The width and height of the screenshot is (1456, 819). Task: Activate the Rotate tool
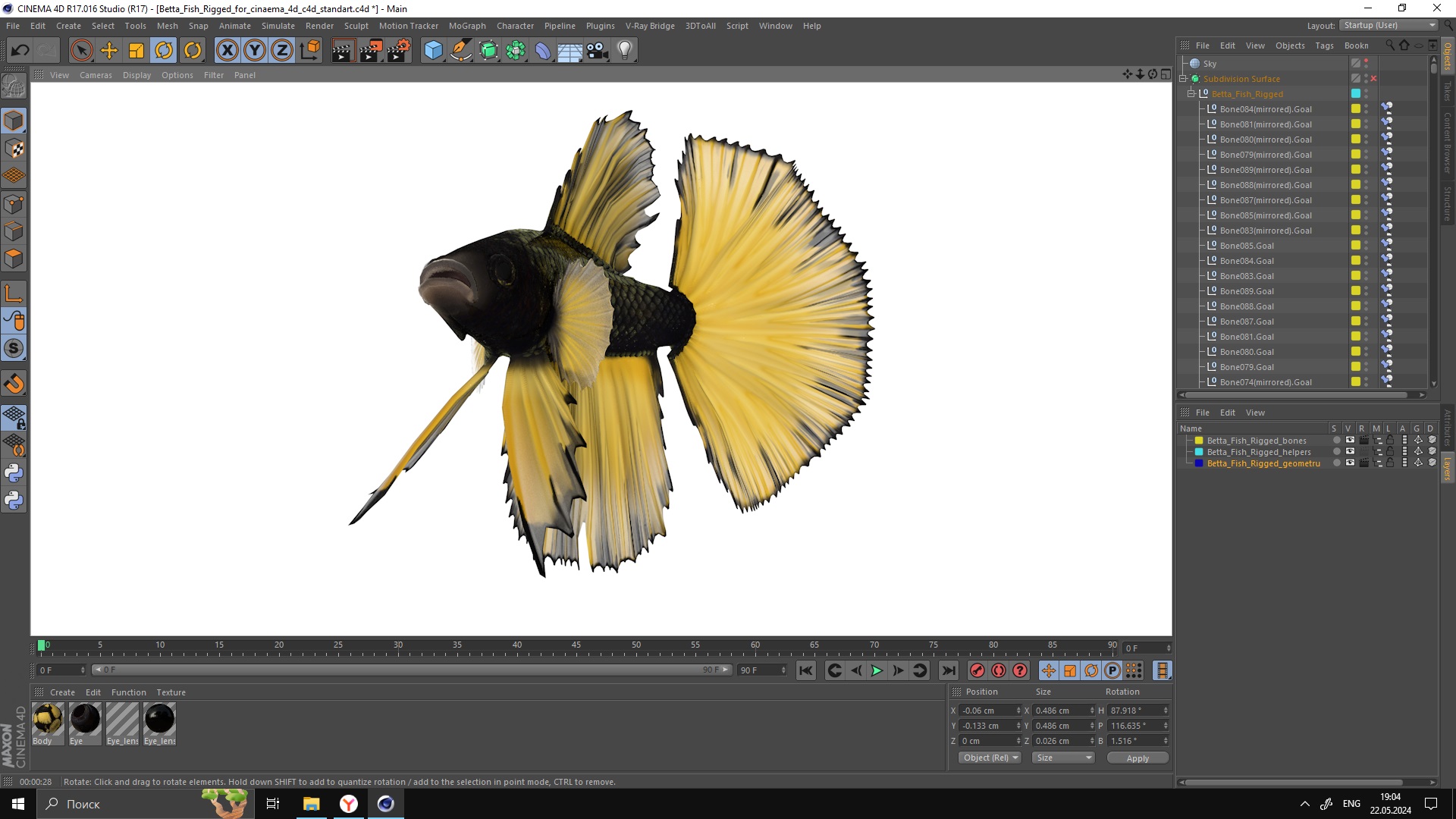(x=164, y=51)
